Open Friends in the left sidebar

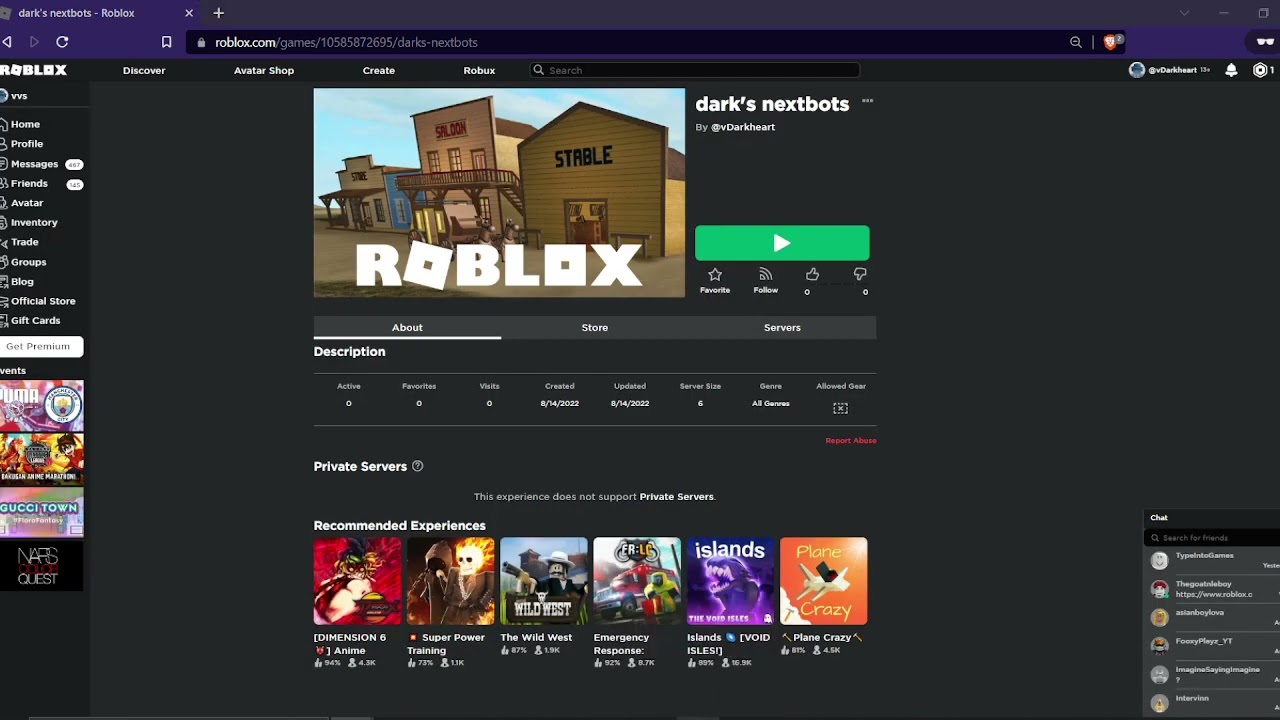29,184
